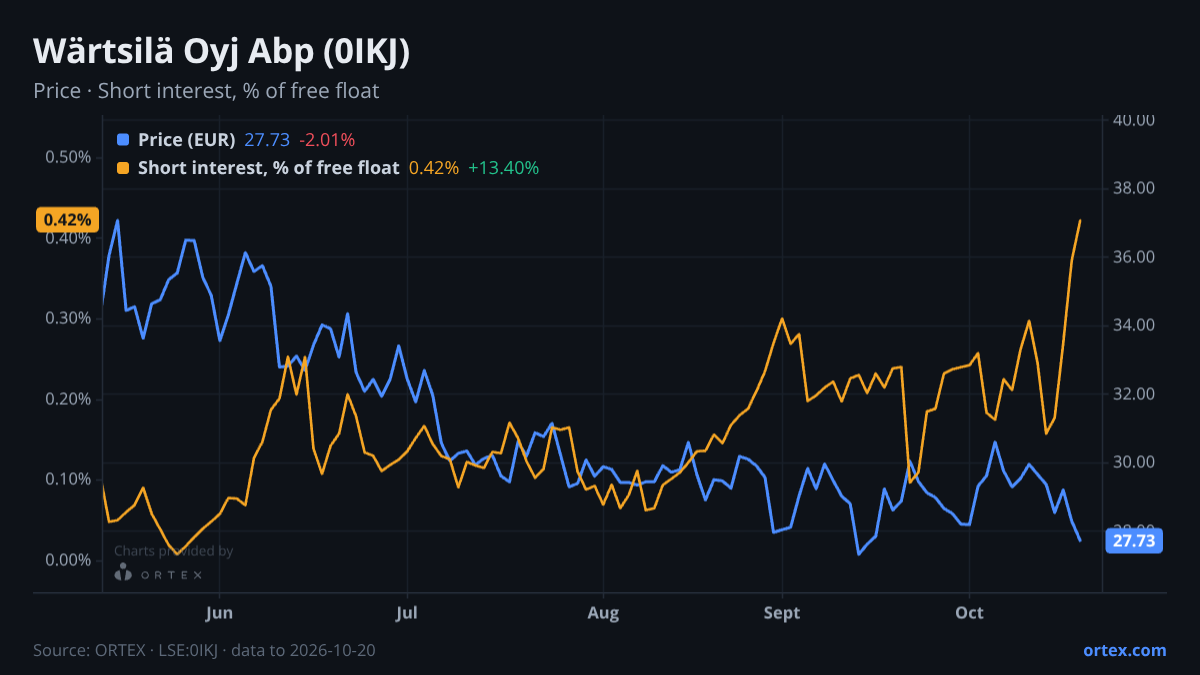Click the 0.10% left axis label

(68, 479)
